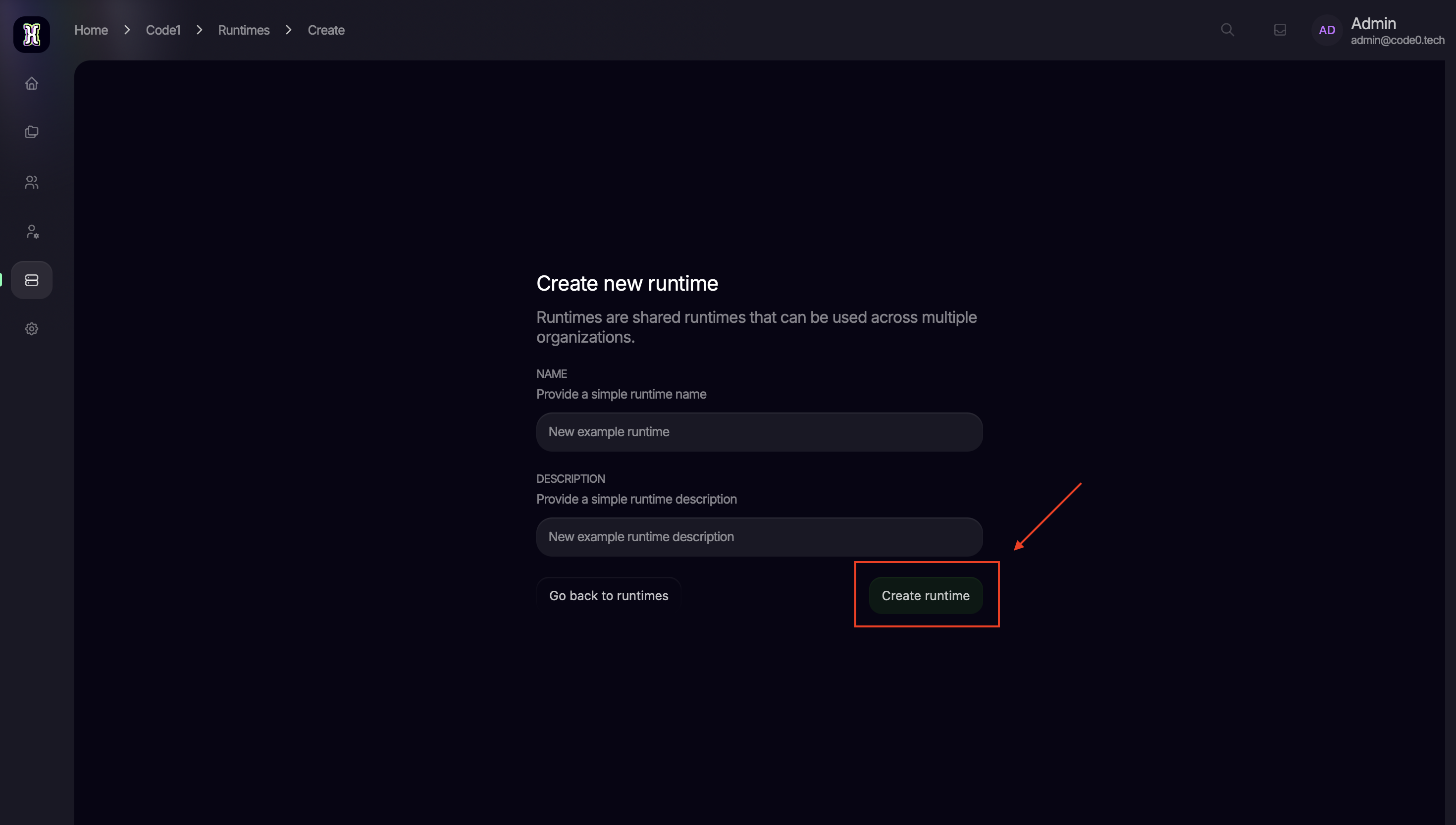This screenshot has height=825, width=1456.
Task: Open the inbox notifications icon
Action: [1280, 30]
